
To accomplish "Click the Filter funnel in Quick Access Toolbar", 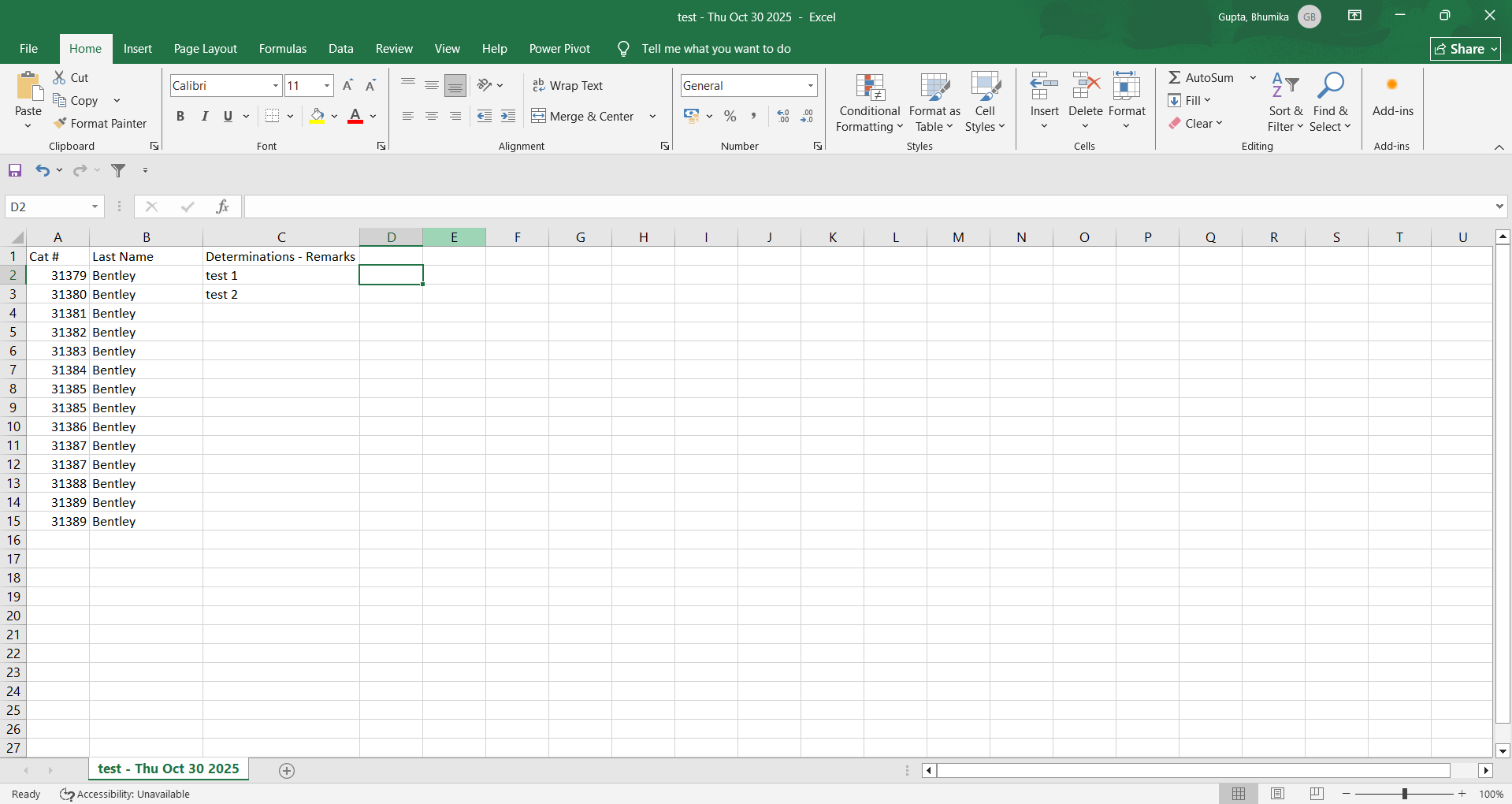I will coord(118,170).
